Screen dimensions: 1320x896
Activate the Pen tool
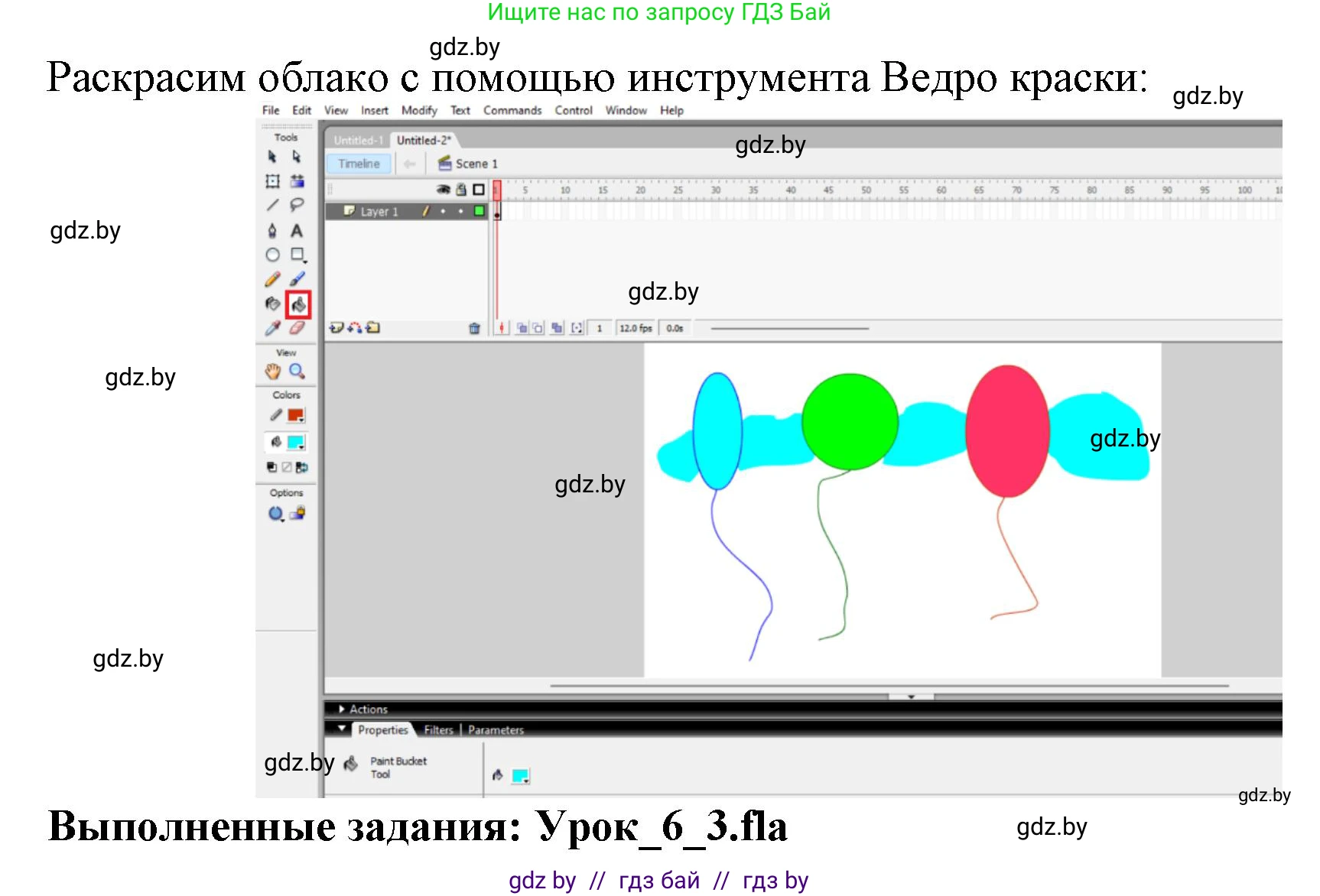272,230
